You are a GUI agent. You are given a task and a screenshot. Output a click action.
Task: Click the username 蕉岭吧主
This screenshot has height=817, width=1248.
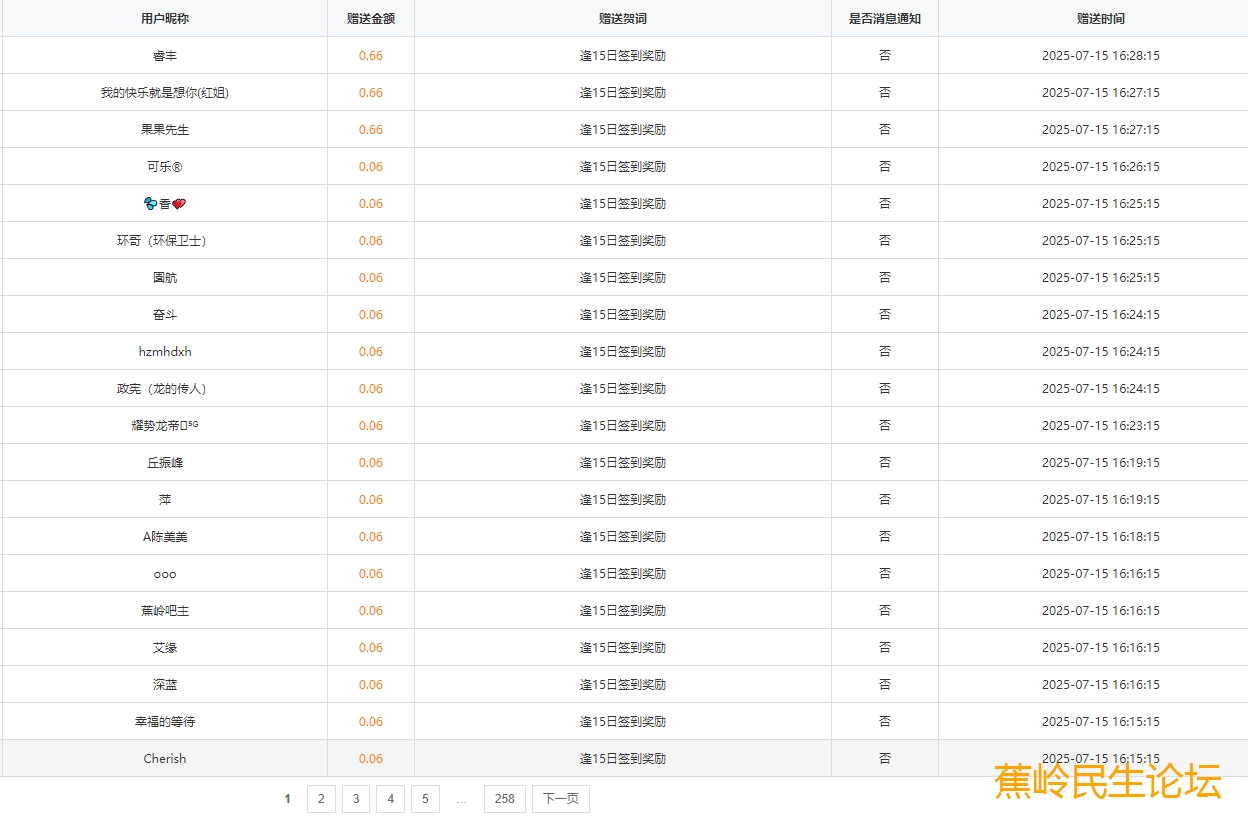[165, 611]
